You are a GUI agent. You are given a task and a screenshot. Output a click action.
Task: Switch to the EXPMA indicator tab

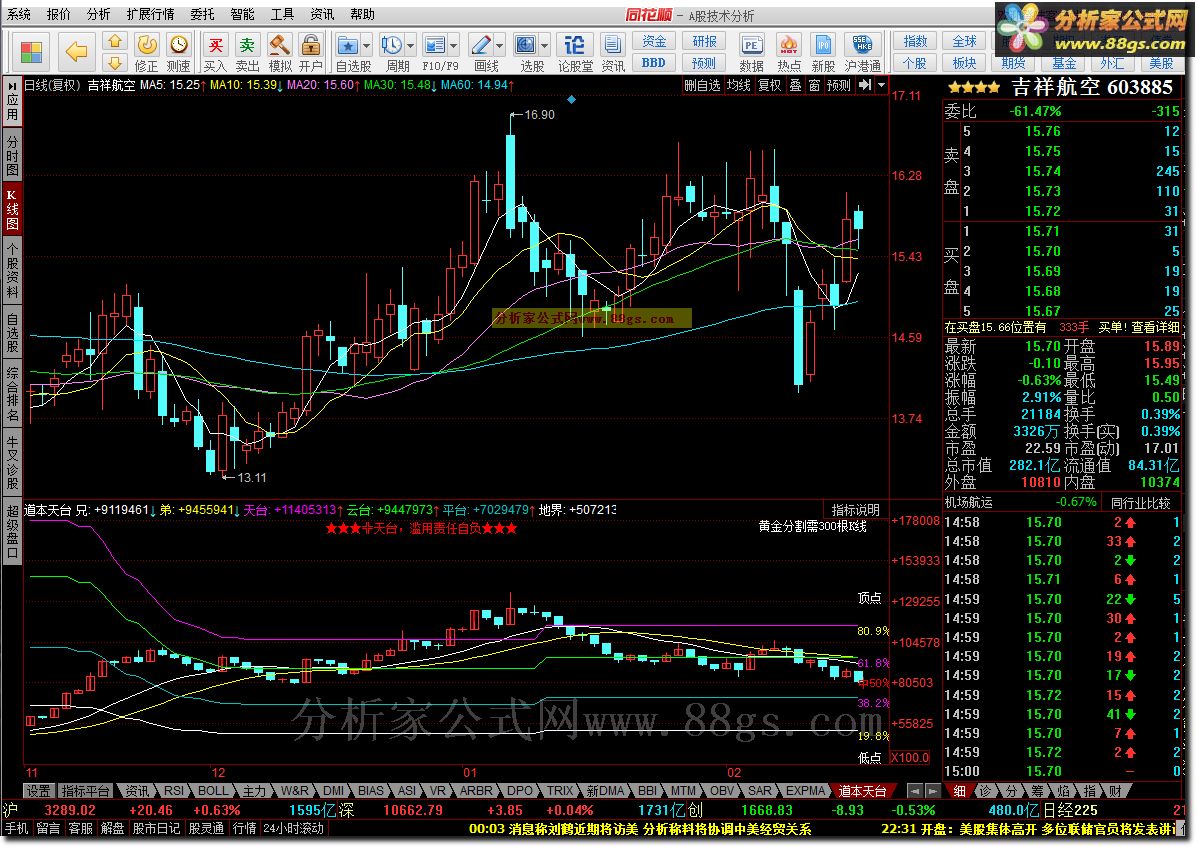805,791
